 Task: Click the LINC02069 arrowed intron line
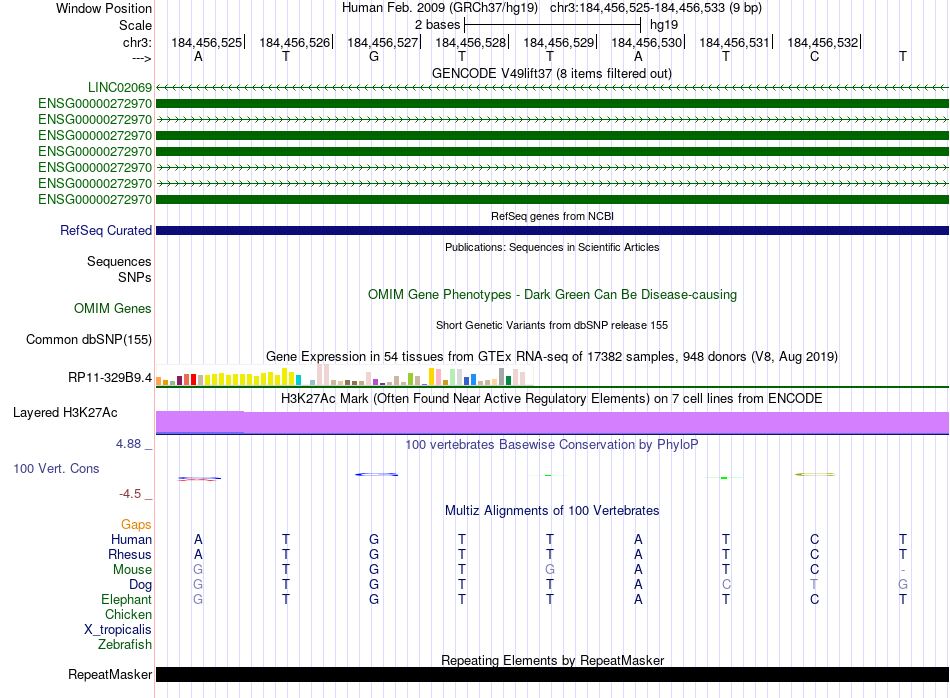pyautogui.click(x=552, y=87)
